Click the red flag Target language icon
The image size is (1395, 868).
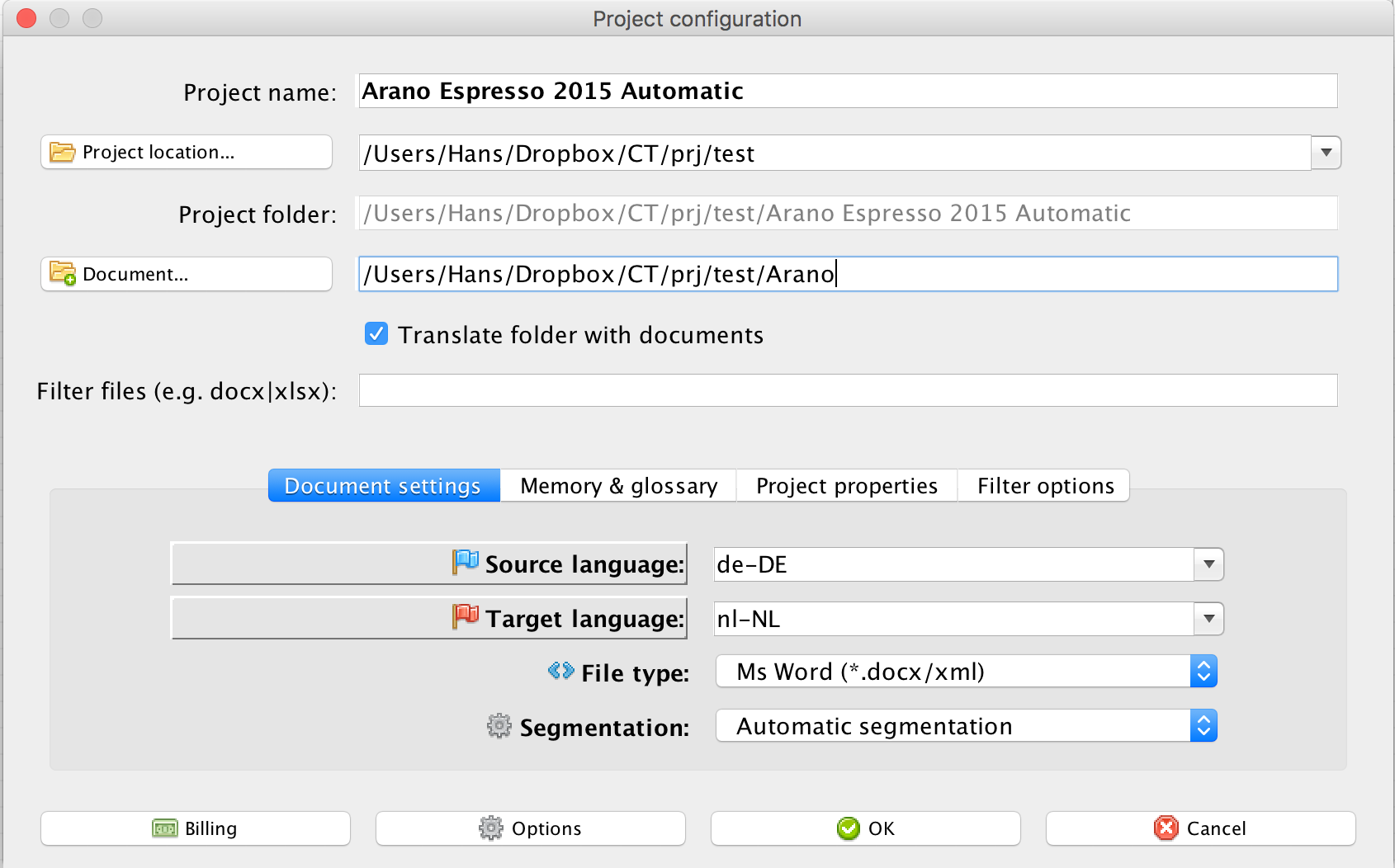click(466, 617)
